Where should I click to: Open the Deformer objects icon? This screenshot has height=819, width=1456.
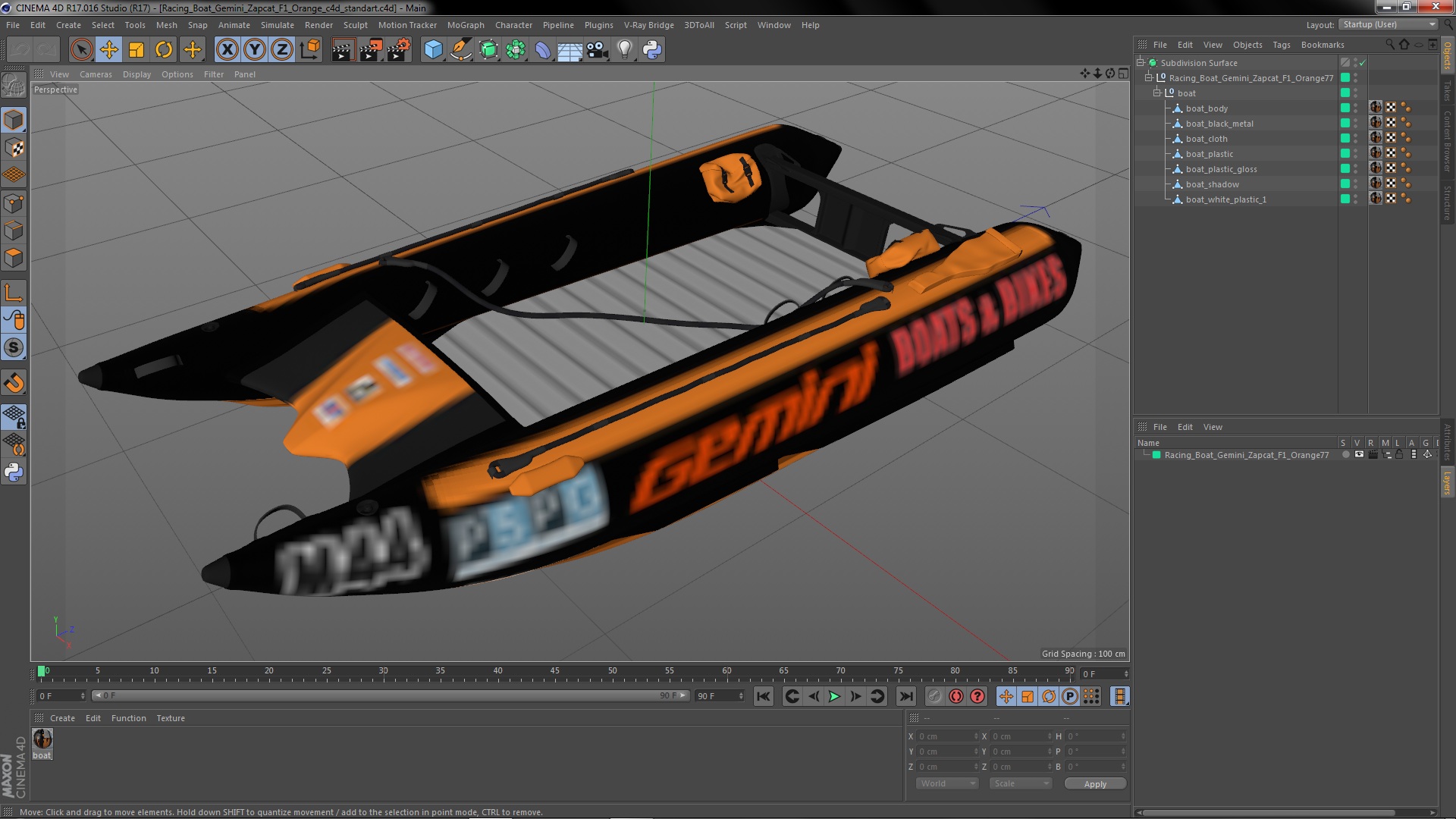pos(543,50)
